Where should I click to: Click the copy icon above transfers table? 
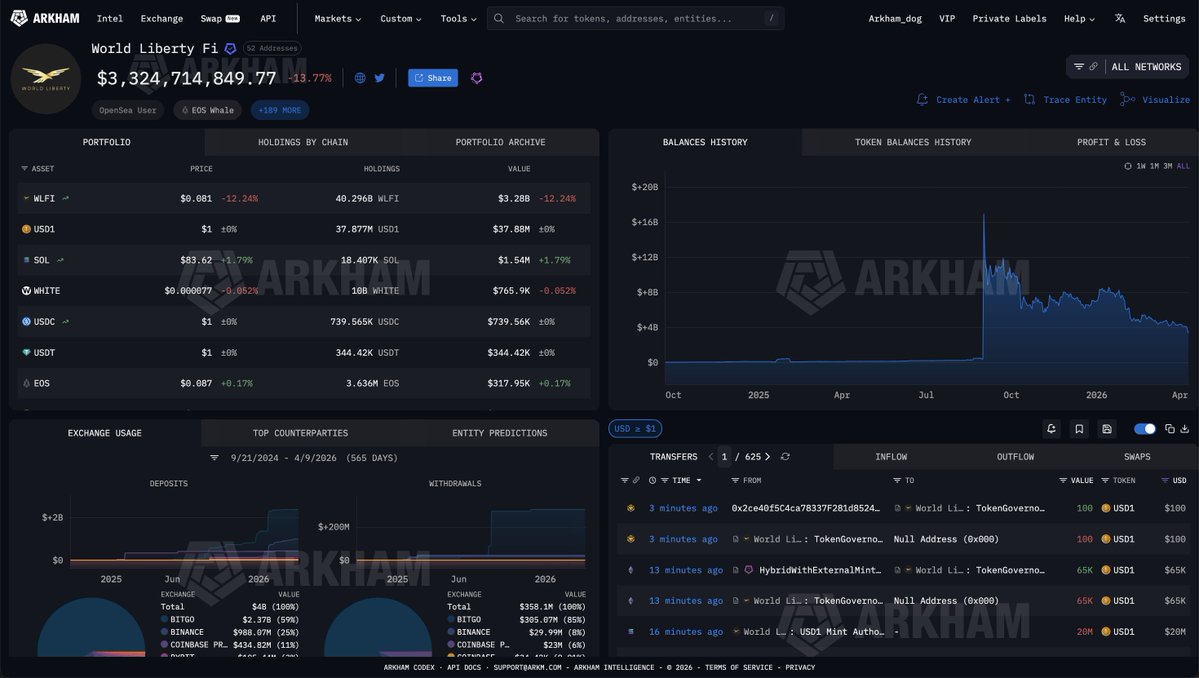[x=1169, y=429]
